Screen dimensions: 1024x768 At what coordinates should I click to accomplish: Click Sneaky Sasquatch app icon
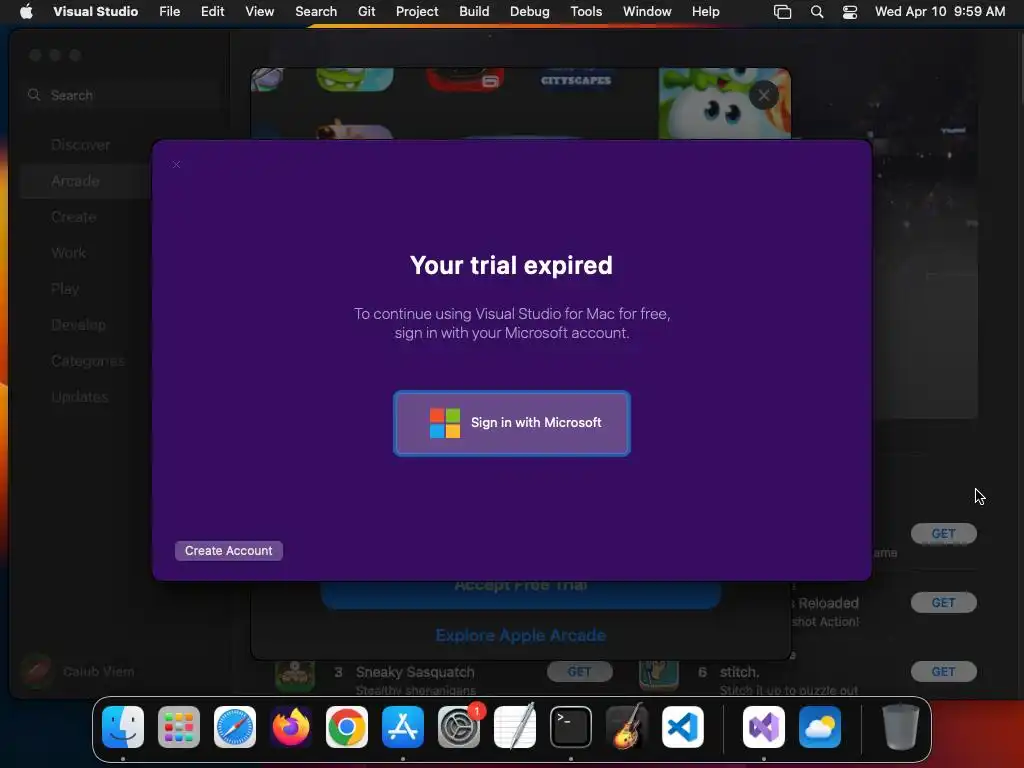[x=295, y=675]
